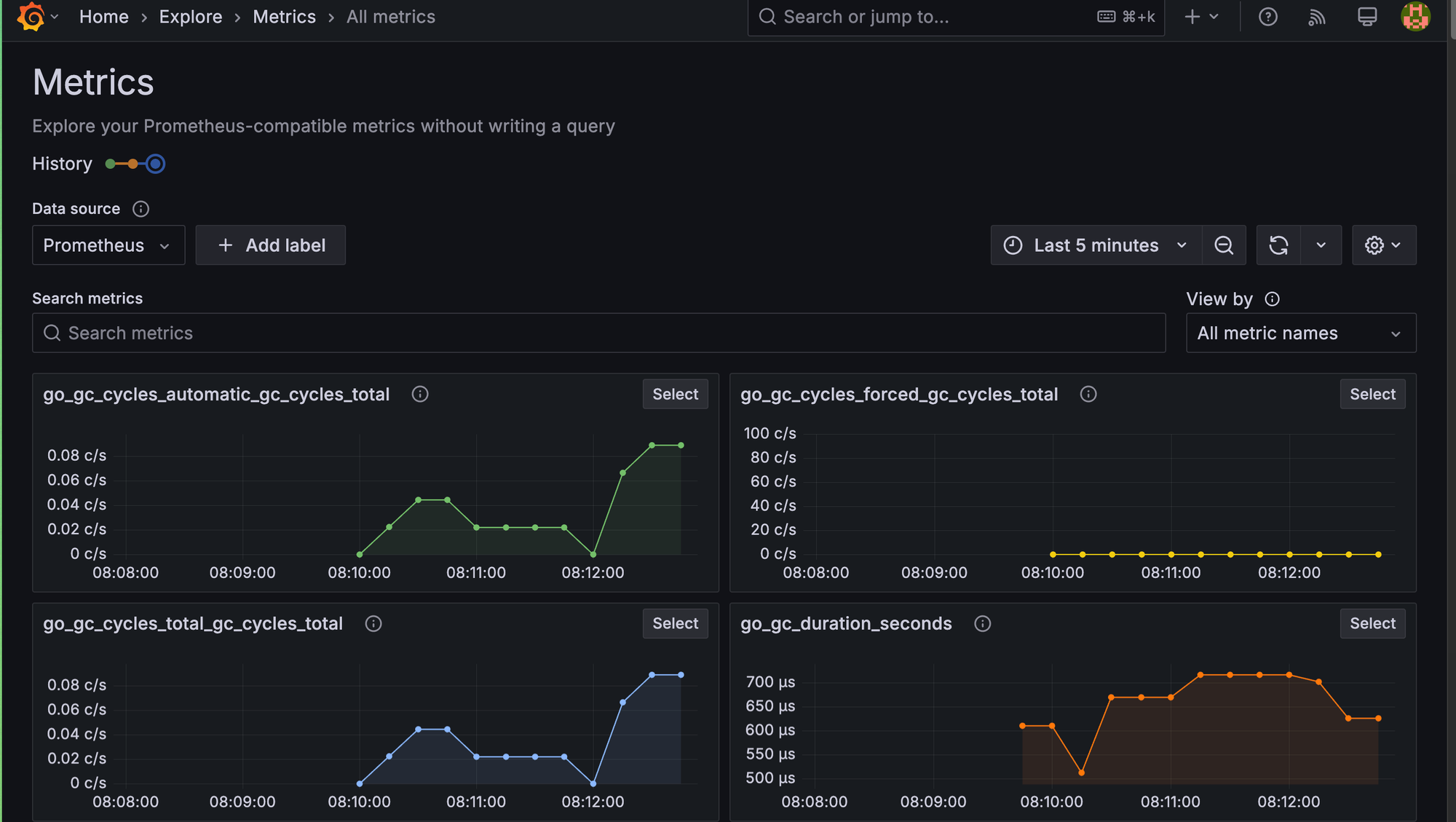Click Add label button
1456x822 pixels.
point(270,245)
